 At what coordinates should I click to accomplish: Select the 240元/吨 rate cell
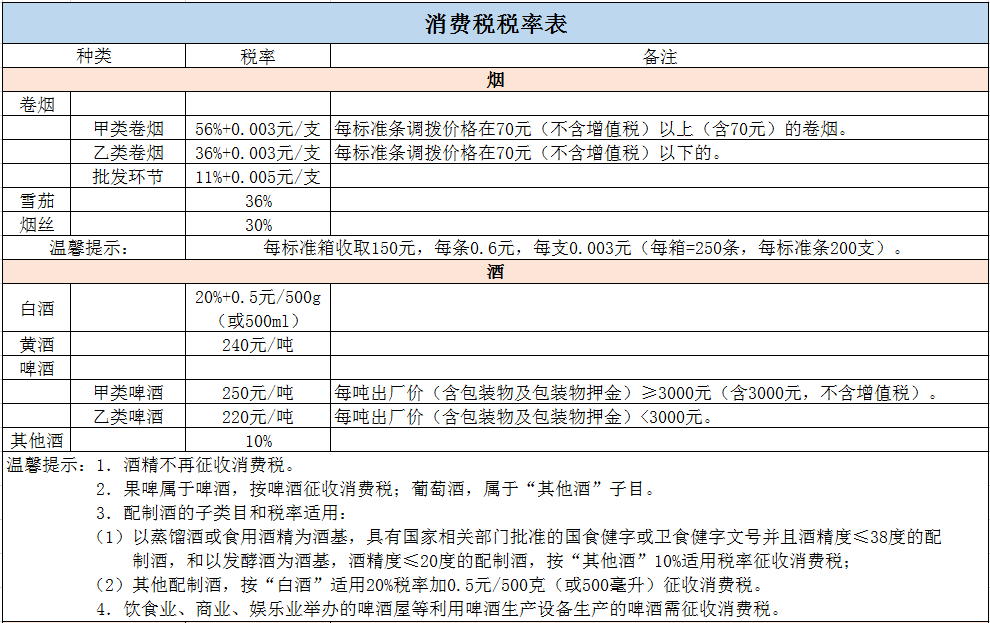coord(258,345)
